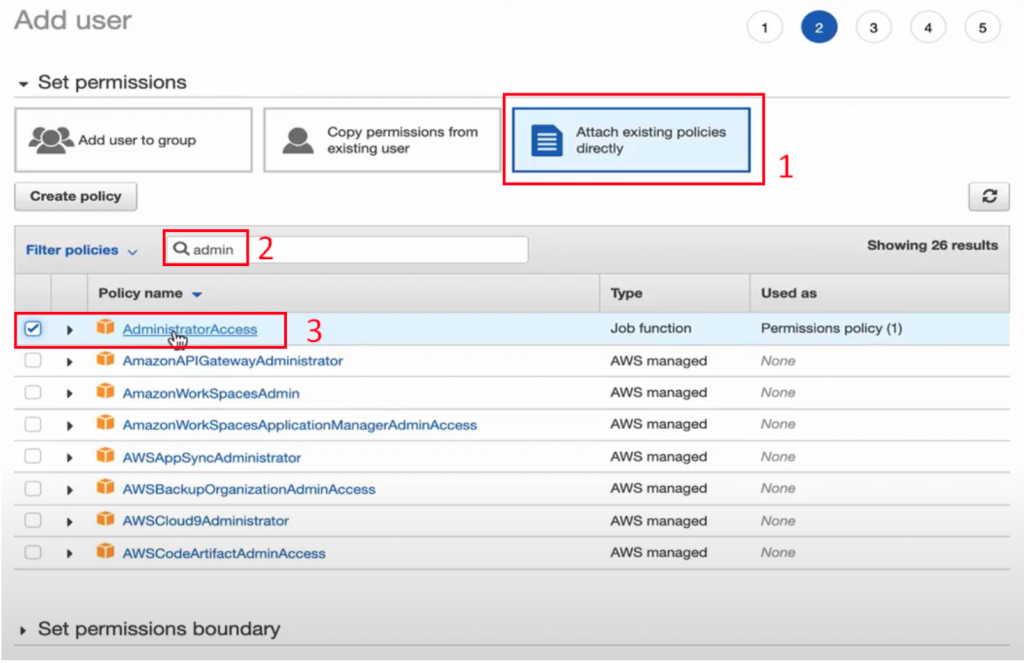Click the policy icon beside AWSCodeArtifactAdminAccess
This screenshot has width=1024, height=663.
105,551
